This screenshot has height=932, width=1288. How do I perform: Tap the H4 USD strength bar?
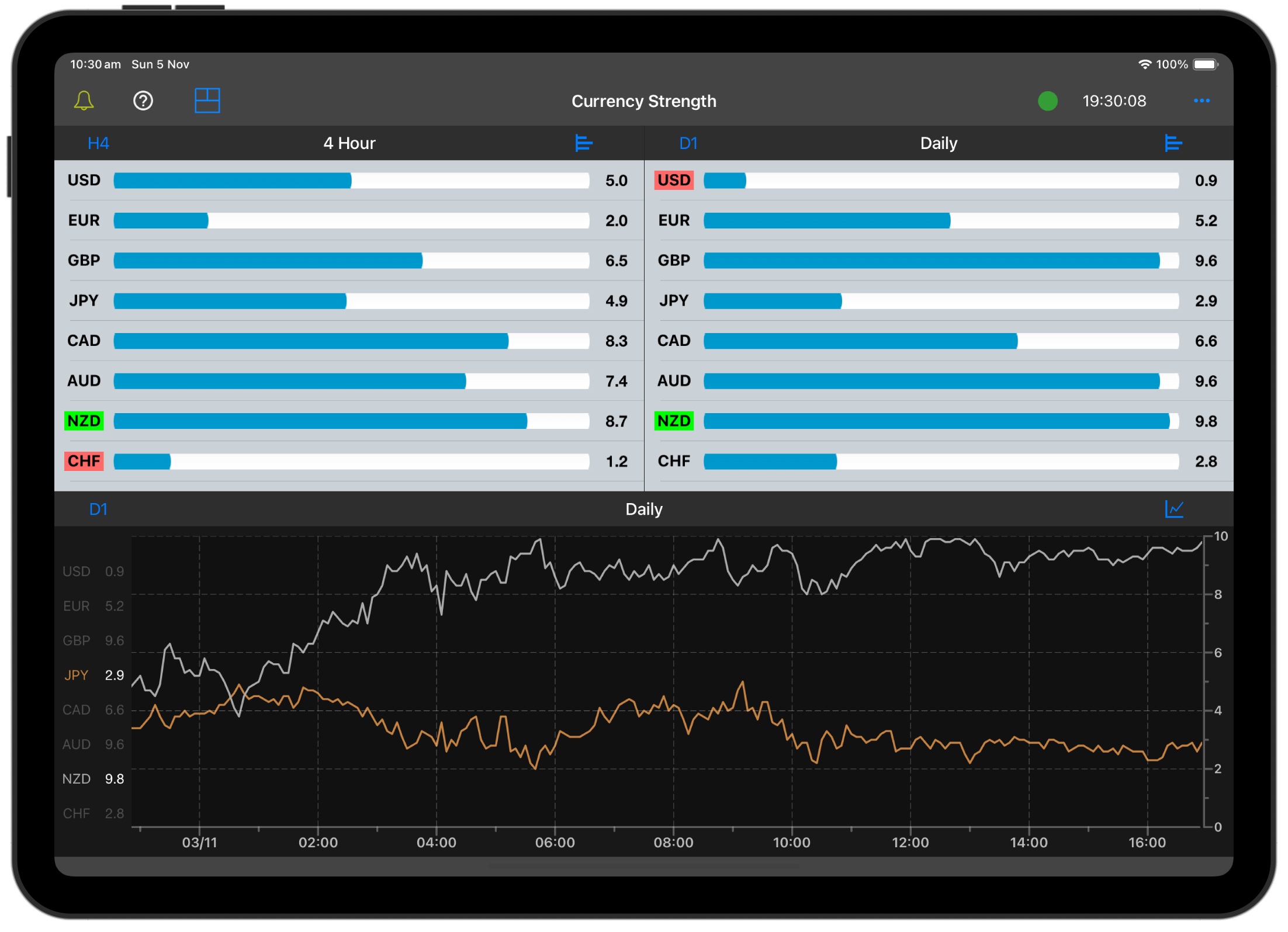click(x=351, y=181)
